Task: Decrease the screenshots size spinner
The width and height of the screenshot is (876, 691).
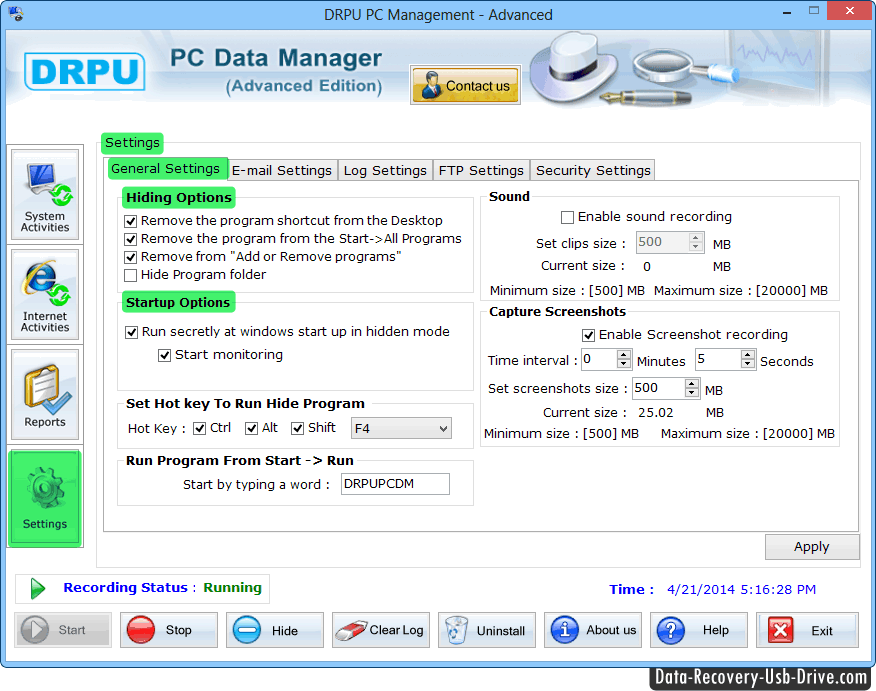Action: [x=692, y=393]
